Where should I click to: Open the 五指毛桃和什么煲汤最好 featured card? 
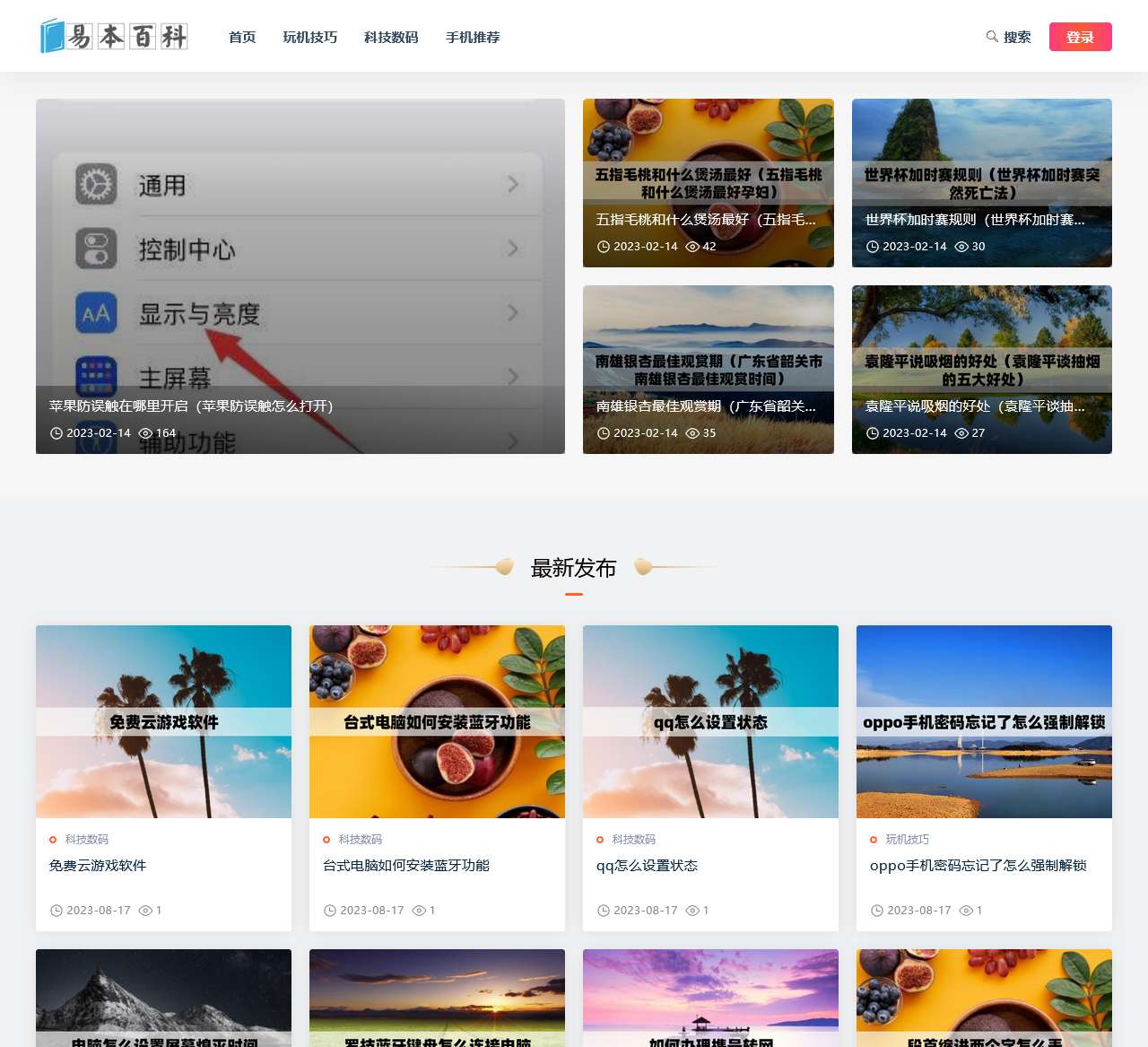point(709,183)
